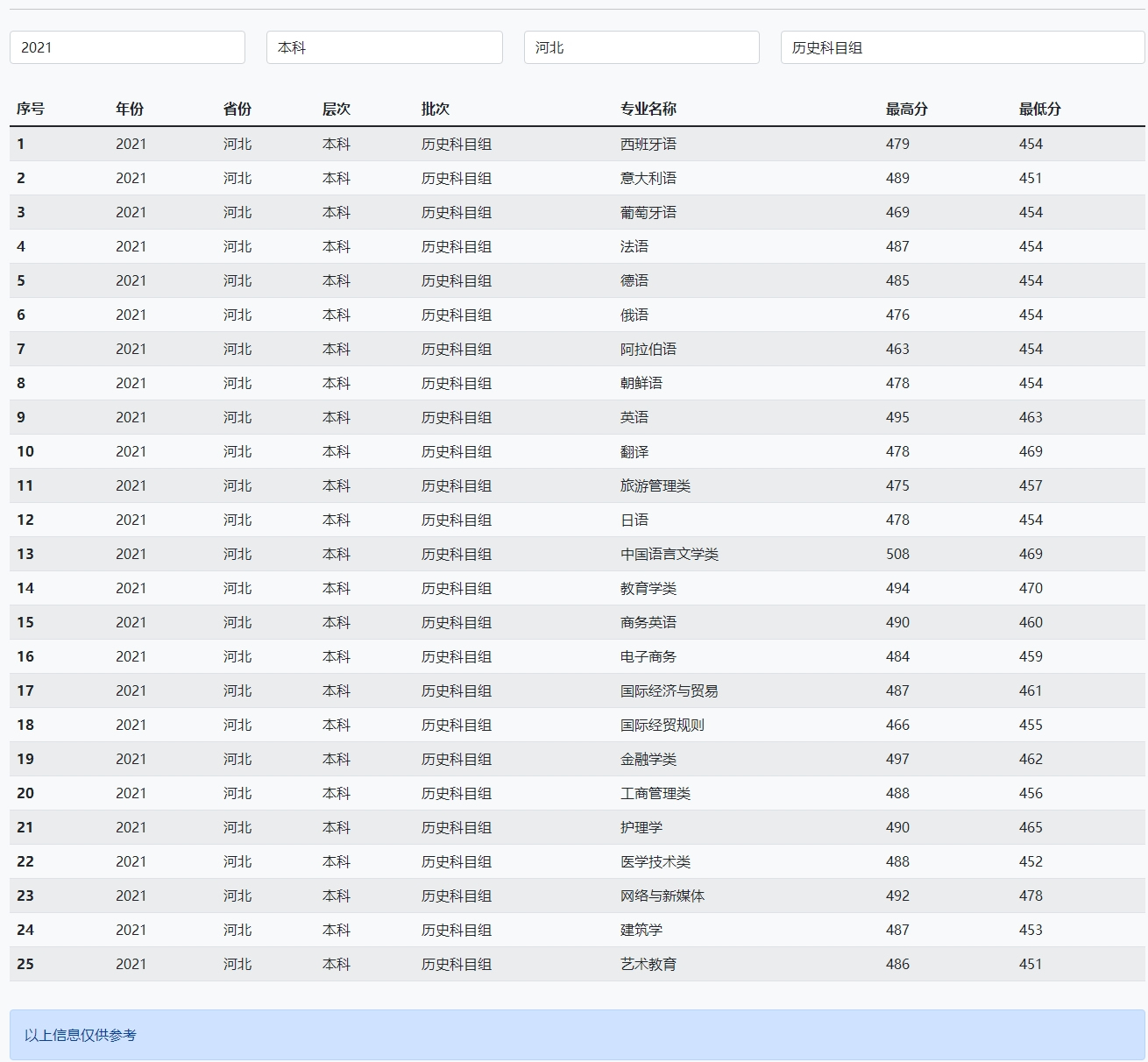The height and width of the screenshot is (1062, 1148).
Task: Click the lowest score 478 for 网络与新媒体
Action: coord(1031,896)
